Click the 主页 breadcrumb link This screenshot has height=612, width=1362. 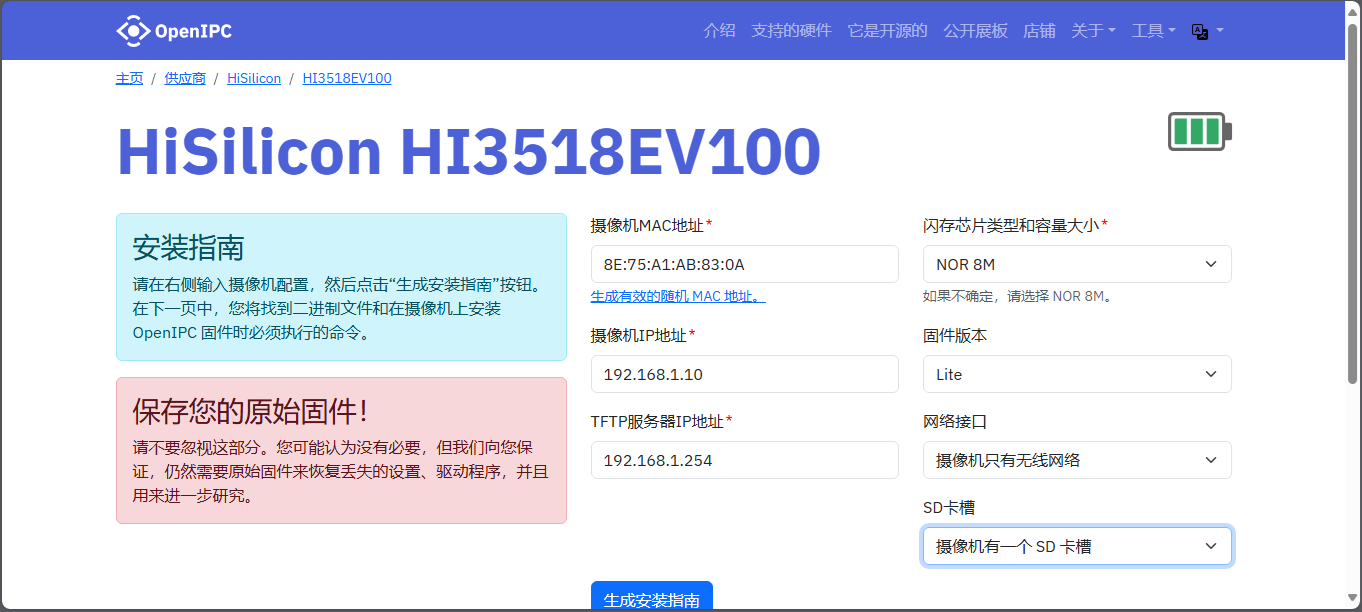pyautogui.click(x=129, y=78)
